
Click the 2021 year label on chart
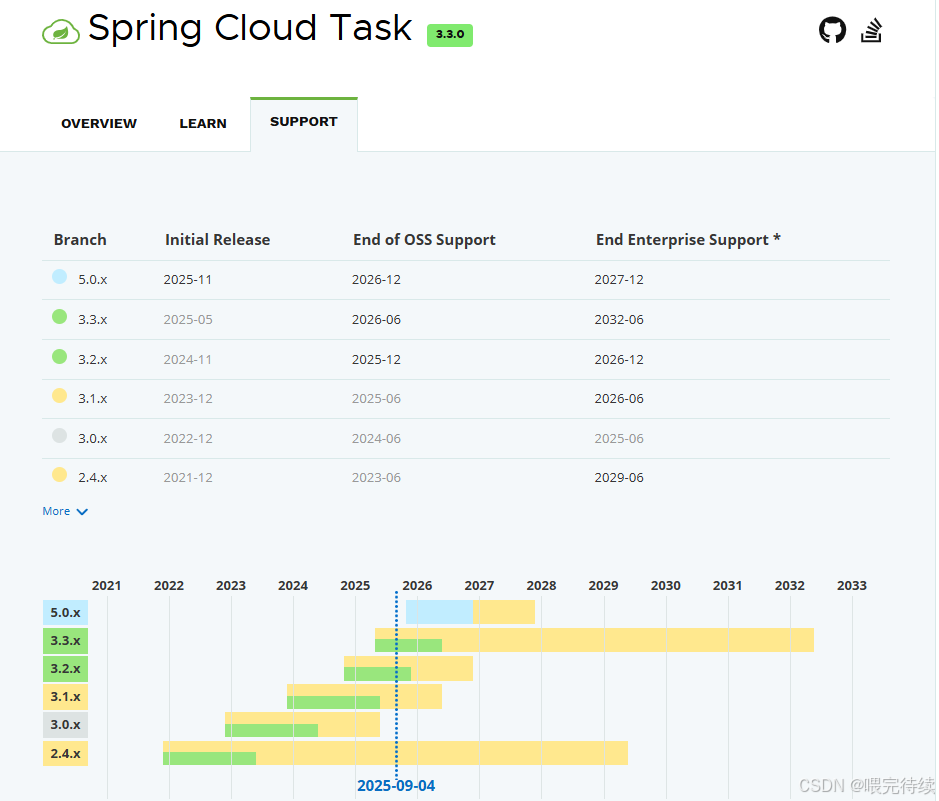point(107,585)
